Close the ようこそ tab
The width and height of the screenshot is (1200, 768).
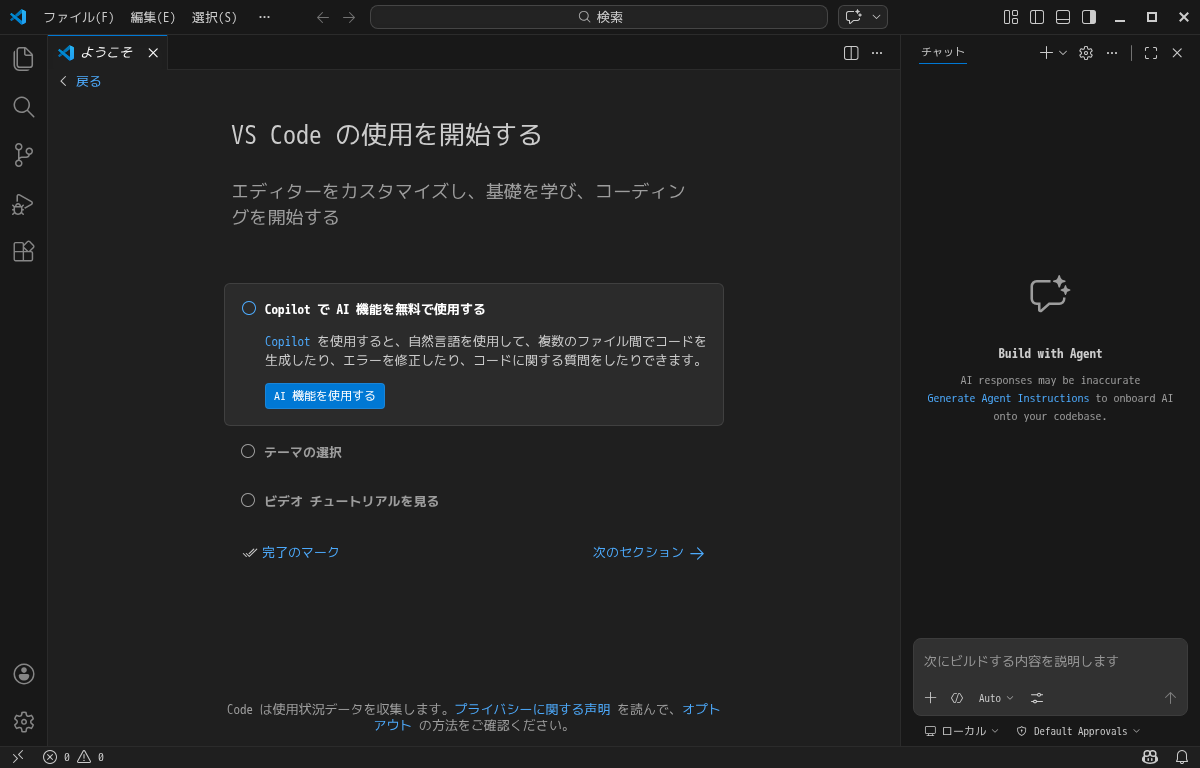(153, 53)
